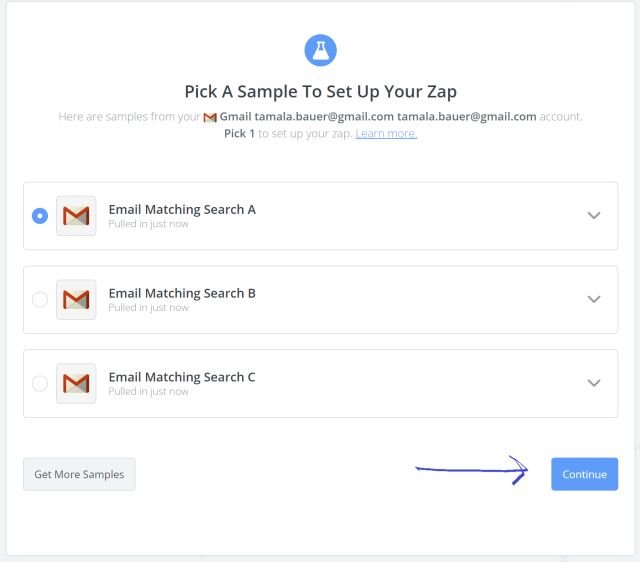Expand the Email Matching Search A details chevron

pyautogui.click(x=594, y=216)
